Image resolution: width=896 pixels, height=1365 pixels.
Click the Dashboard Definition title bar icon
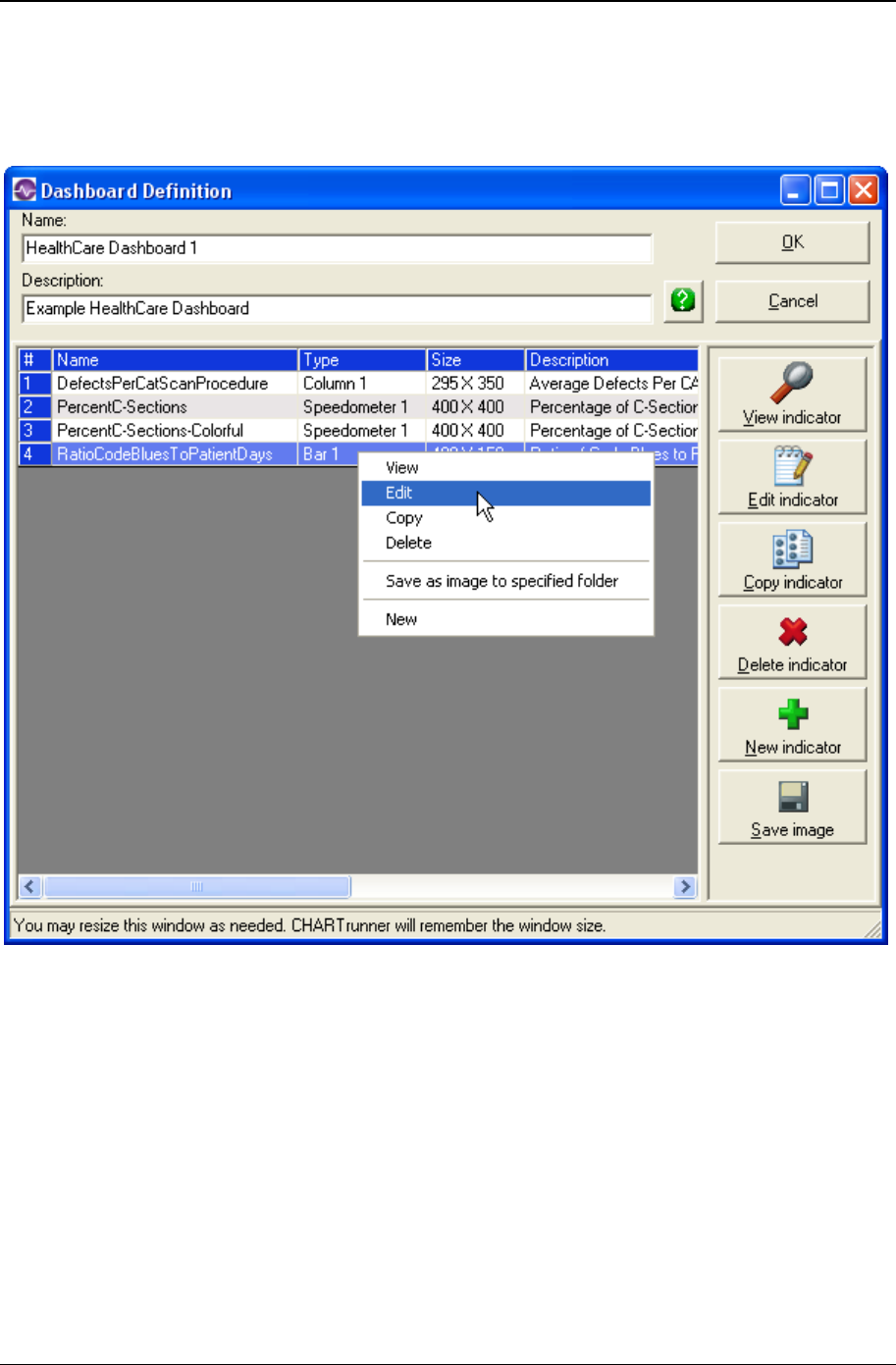24,190
